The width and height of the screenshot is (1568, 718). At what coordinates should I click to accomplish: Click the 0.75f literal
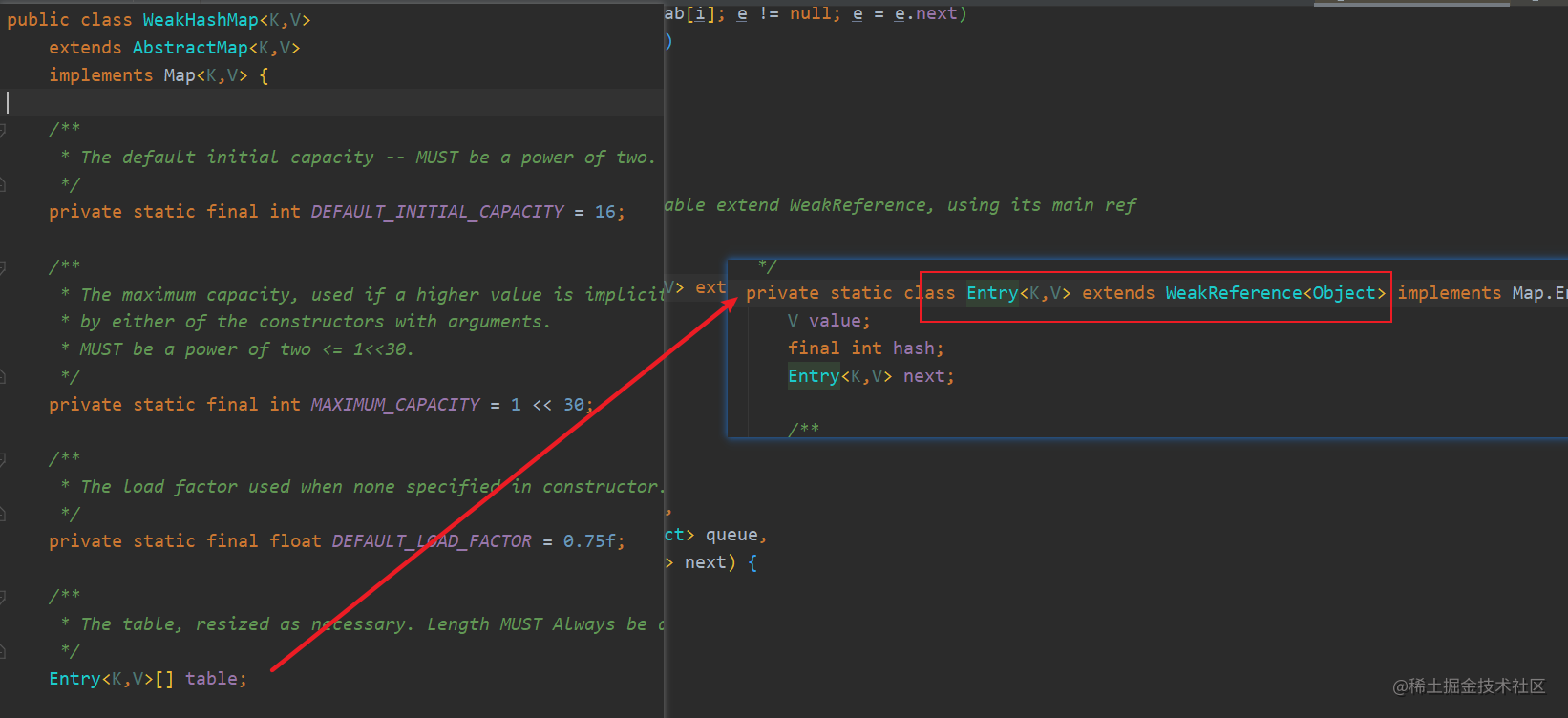589,541
